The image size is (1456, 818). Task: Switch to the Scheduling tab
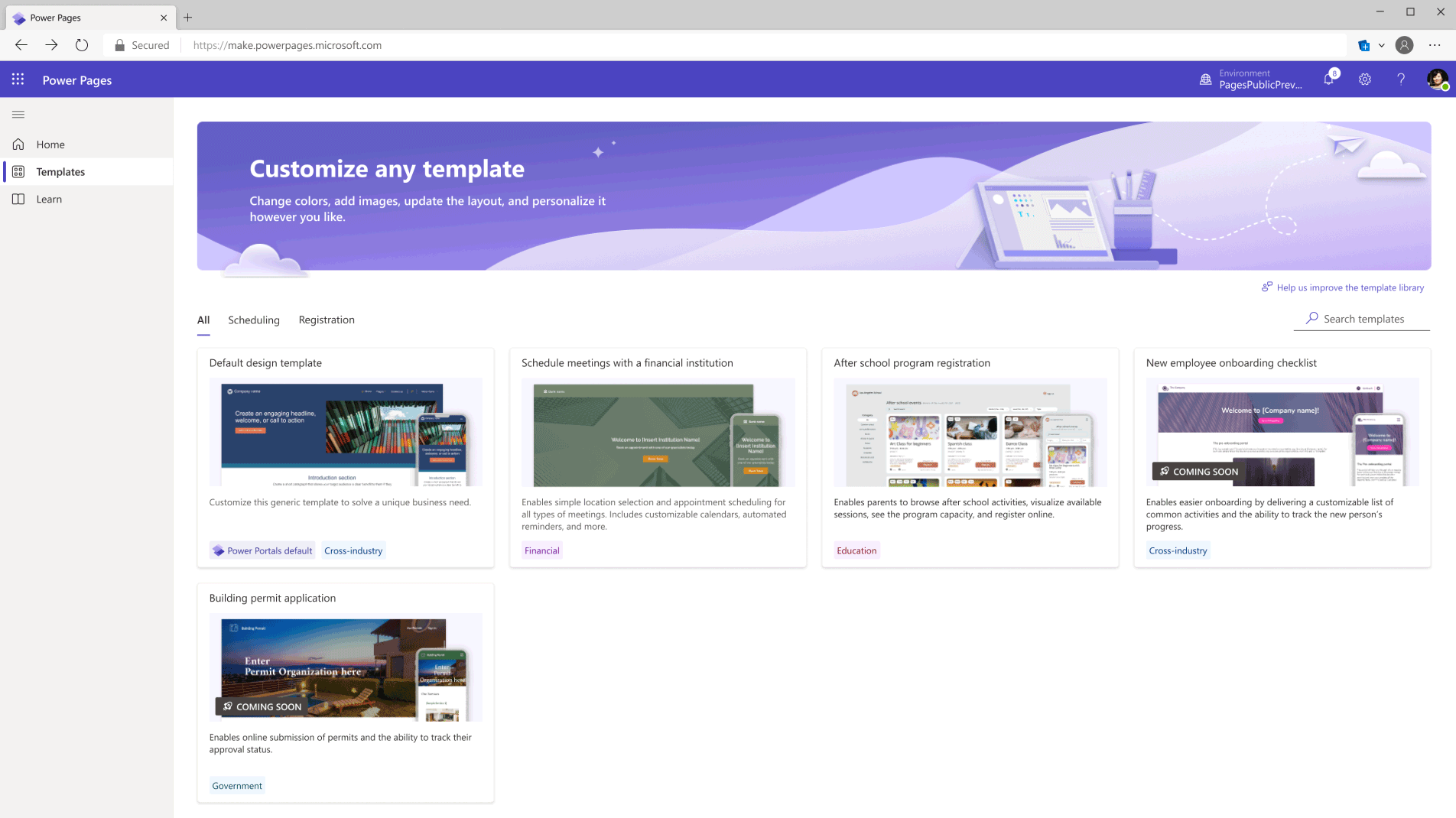(x=254, y=320)
